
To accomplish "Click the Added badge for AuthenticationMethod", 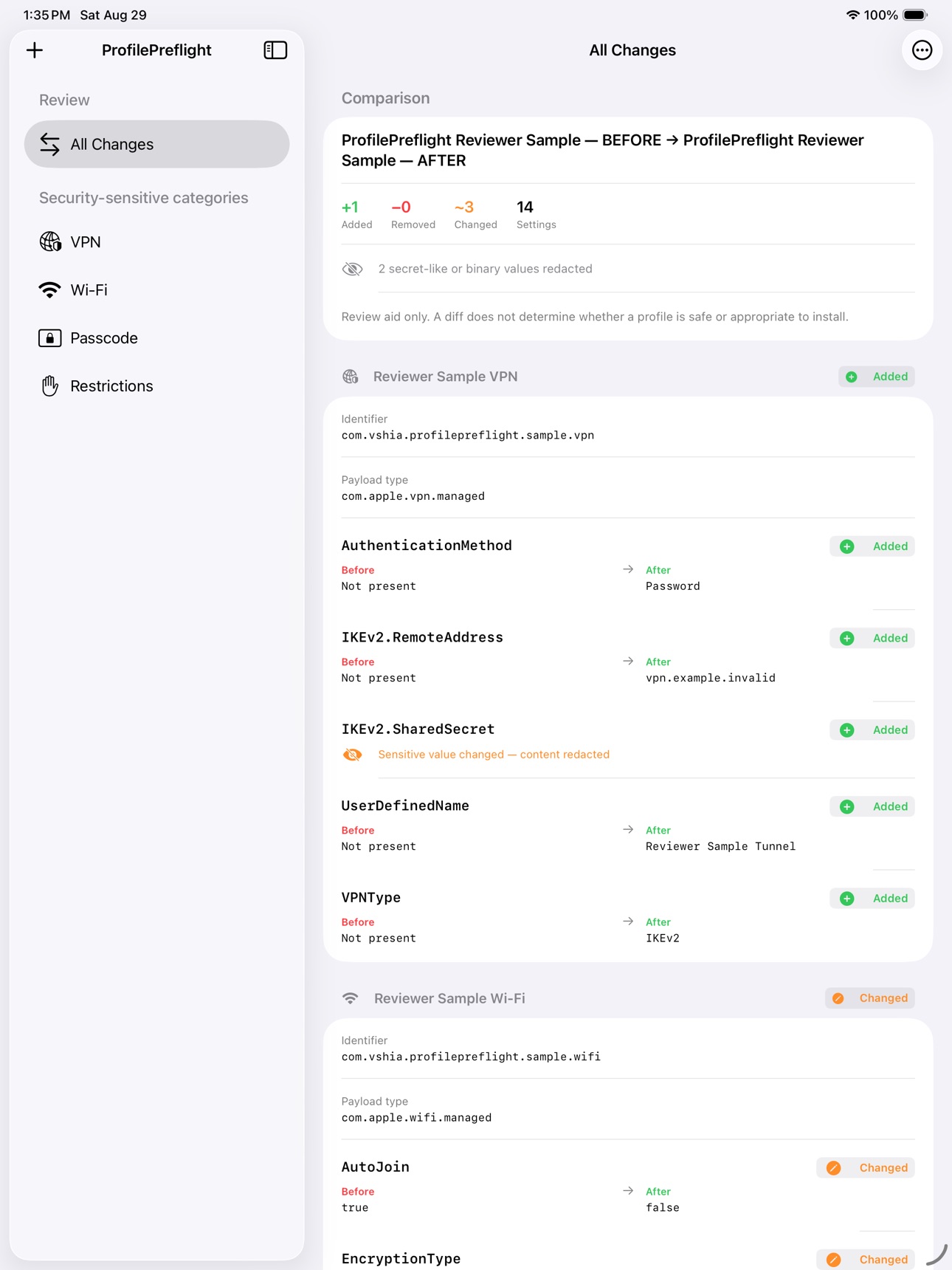I will 872,546.
